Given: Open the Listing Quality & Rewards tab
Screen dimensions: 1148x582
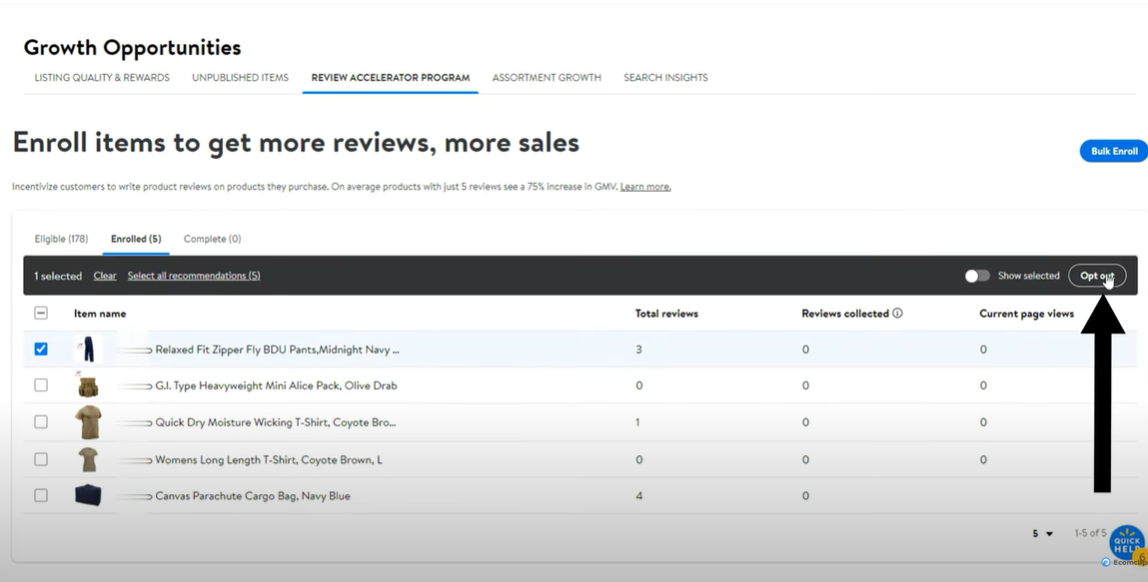Looking at the screenshot, I should click(102, 78).
